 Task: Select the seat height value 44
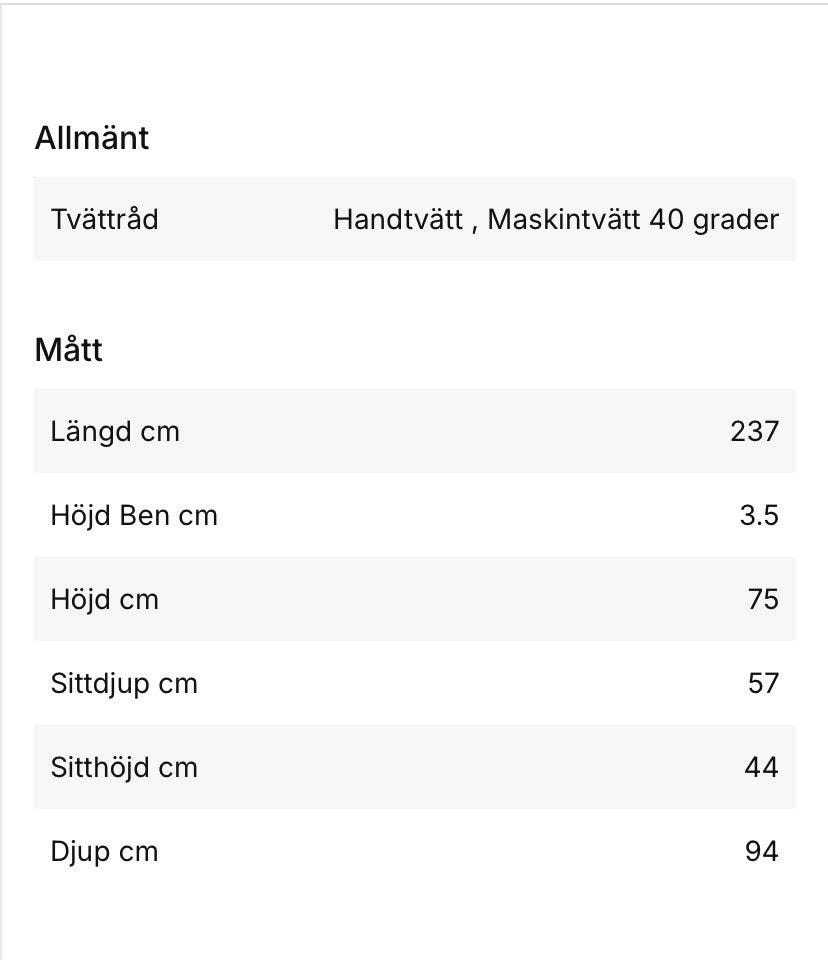pyautogui.click(x=761, y=768)
